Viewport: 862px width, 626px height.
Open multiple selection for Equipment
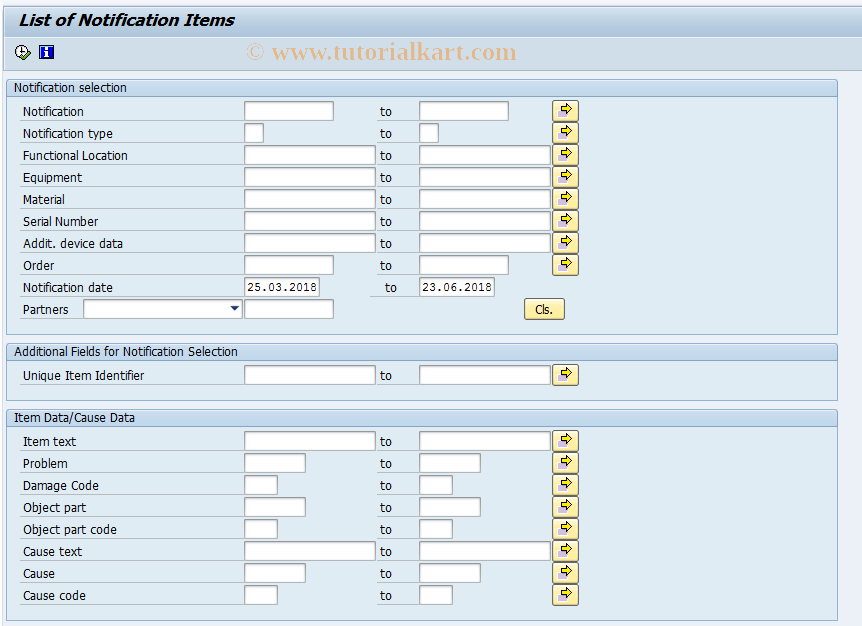[565, 176]
